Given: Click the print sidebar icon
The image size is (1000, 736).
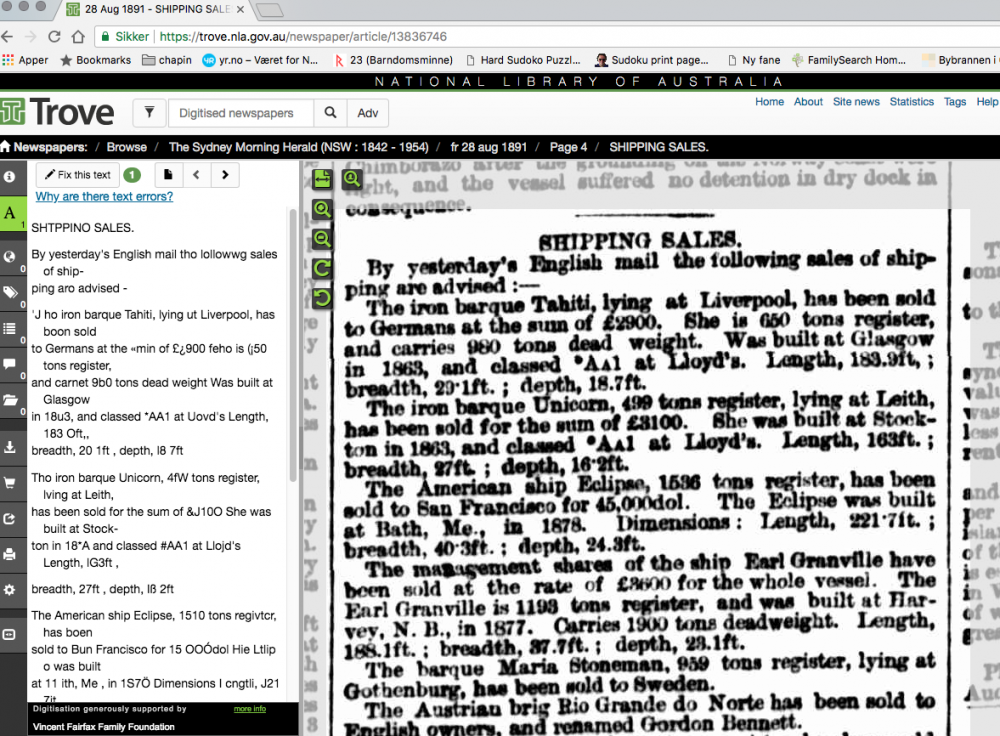Looking at the screenshot, I should coord(10,554).
